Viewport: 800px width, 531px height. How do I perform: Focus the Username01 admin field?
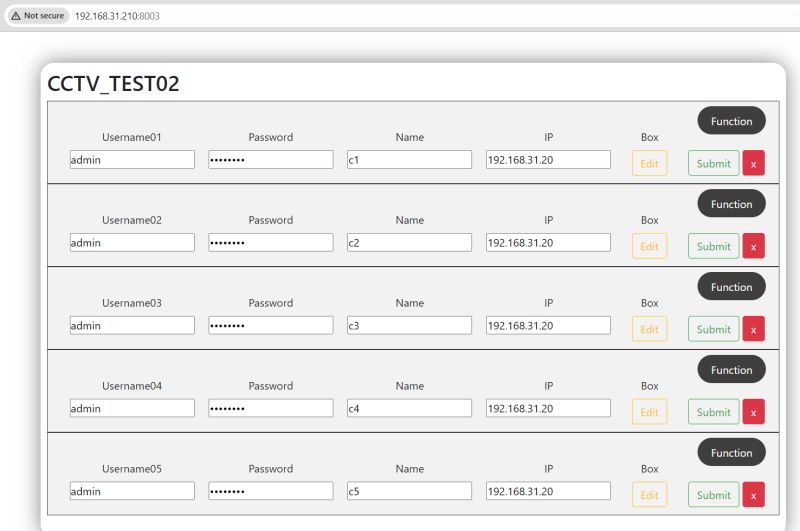(132, 159)
